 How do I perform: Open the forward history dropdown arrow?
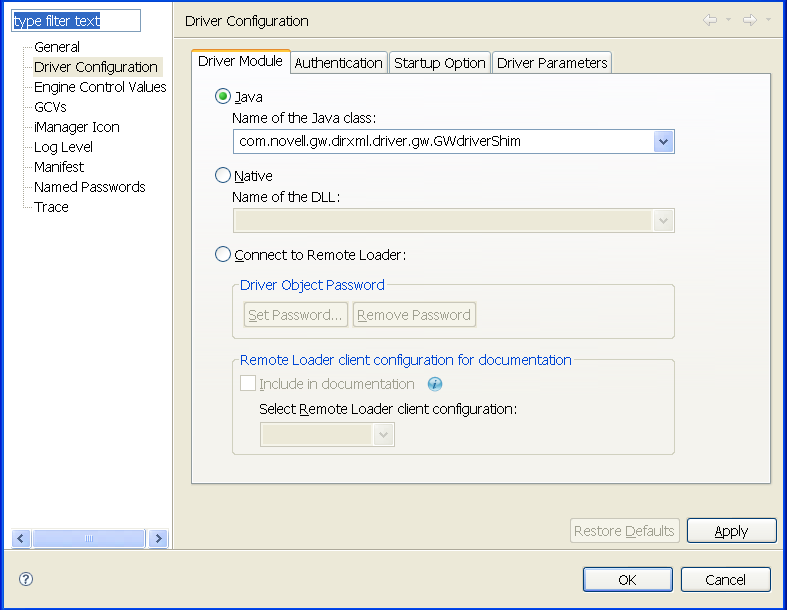pyautogui.click(x=768, y=20)
